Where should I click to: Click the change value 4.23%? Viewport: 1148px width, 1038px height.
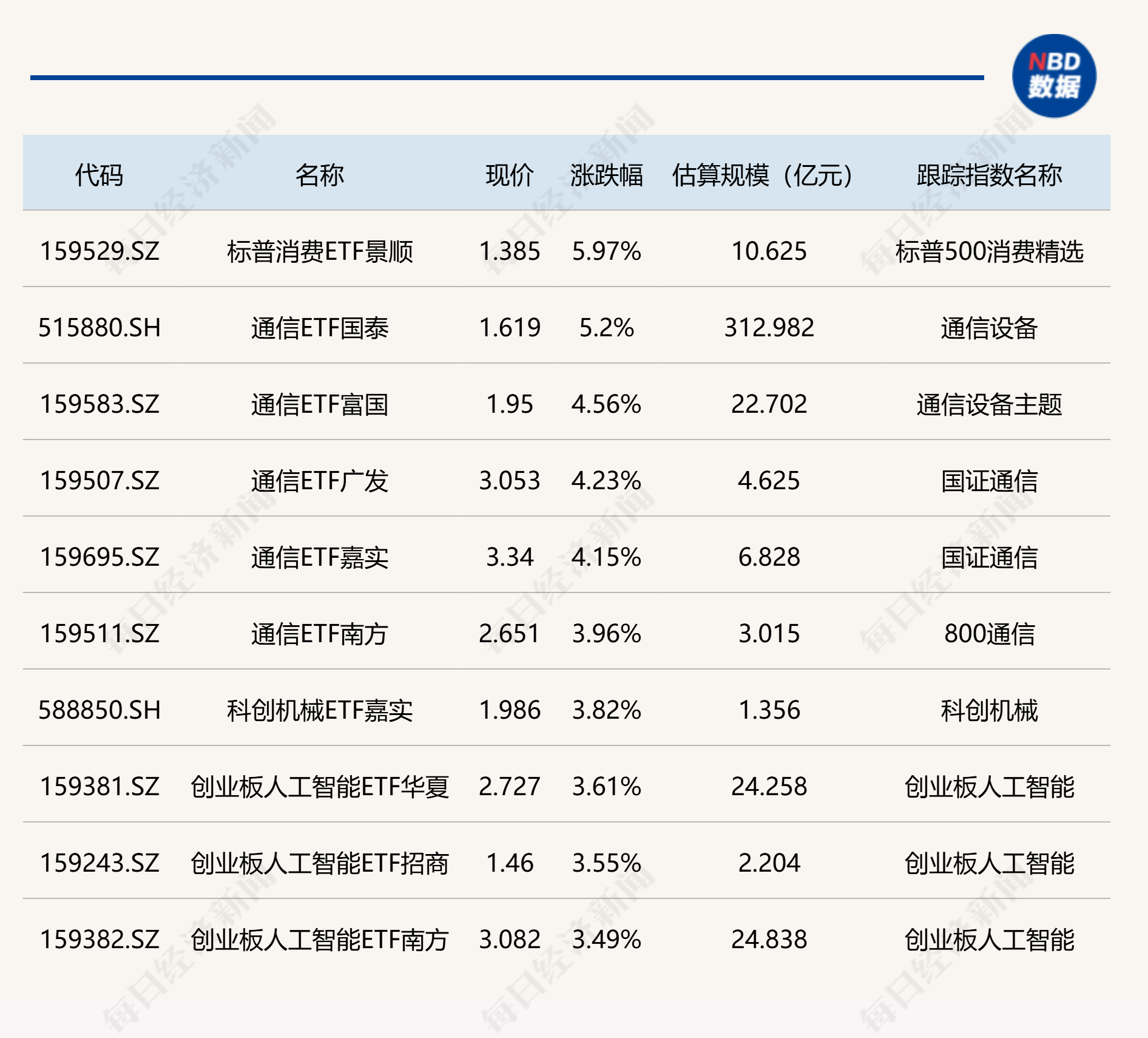607,481
